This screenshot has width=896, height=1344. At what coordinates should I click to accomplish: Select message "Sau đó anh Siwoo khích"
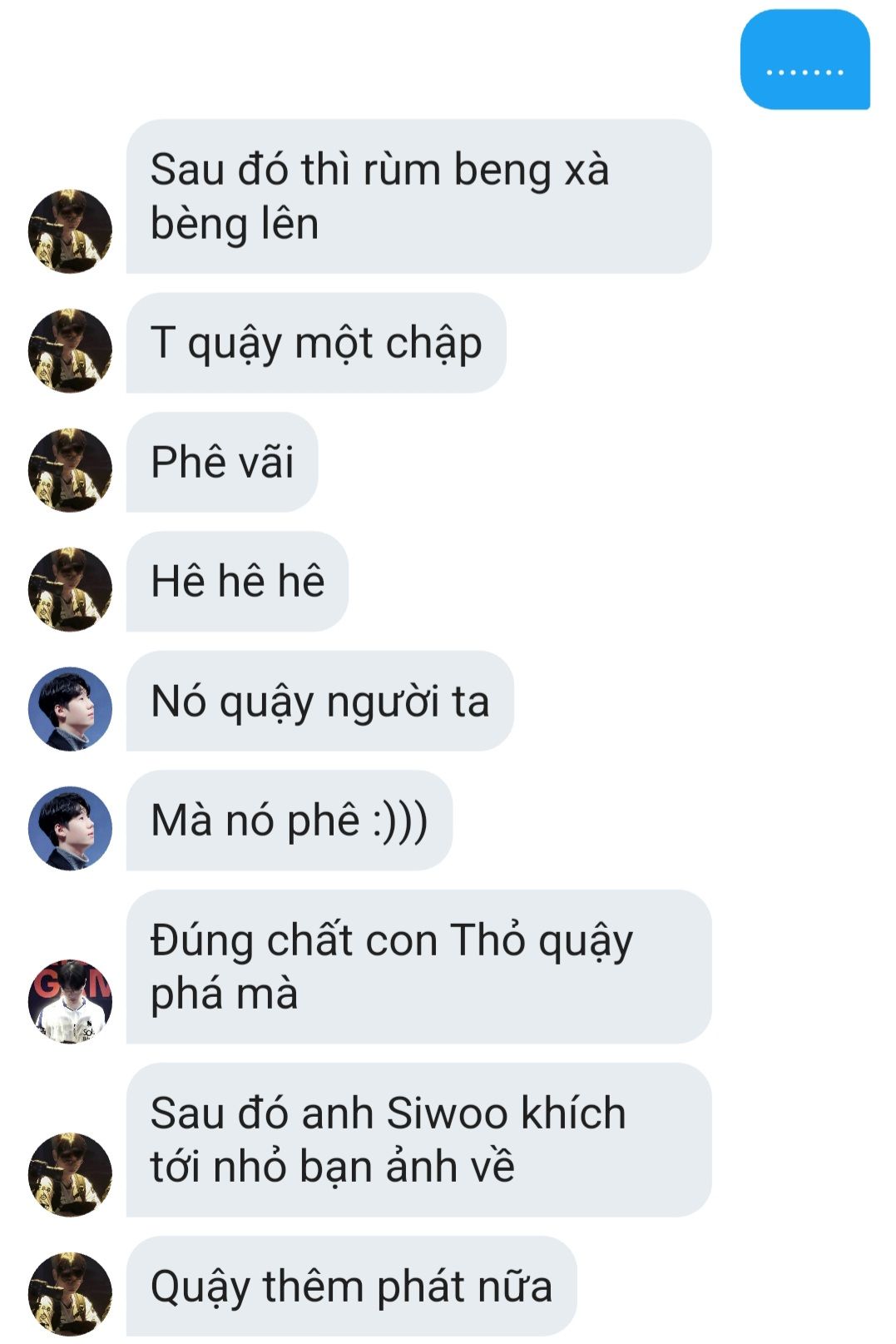(x=418, y=1140)
